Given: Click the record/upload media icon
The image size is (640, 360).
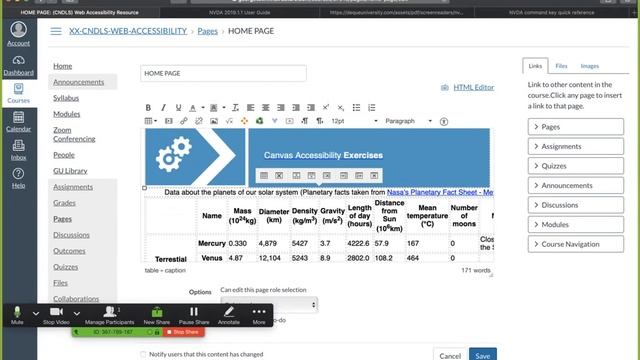Looking at the screenshot, I should [289, 121].
